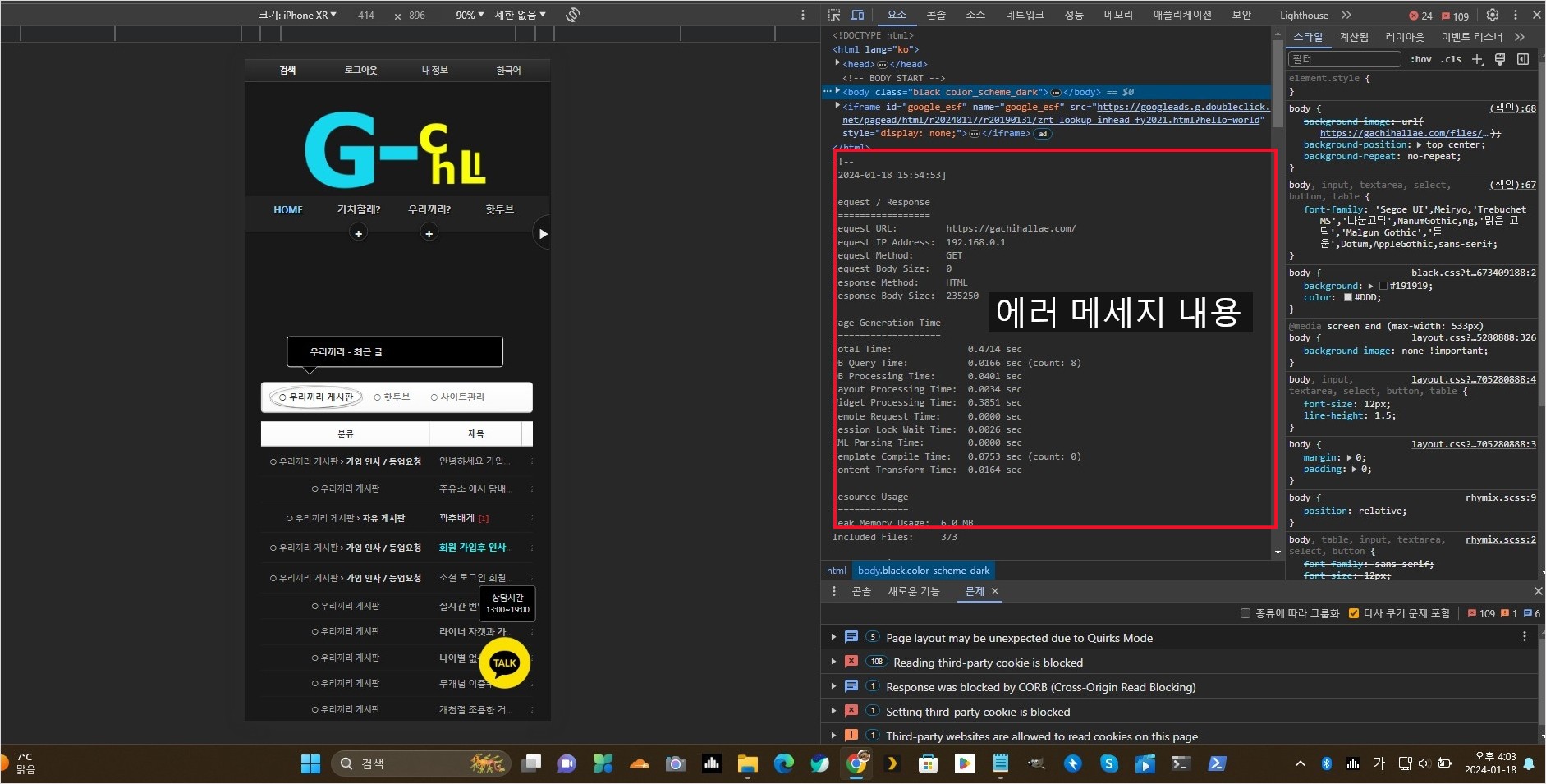The height and width of the screenshot is (784, 1546).
Task: Open device toolbar more options menu
Action: (x=803, y=15)
